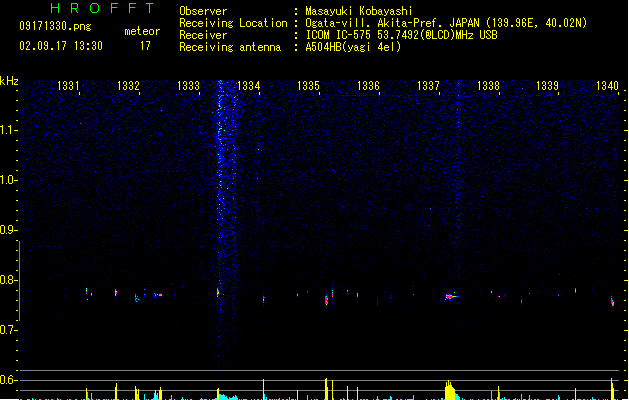629x400 pixels.
Task: Click the 1336 time marker
Action: 368,85
